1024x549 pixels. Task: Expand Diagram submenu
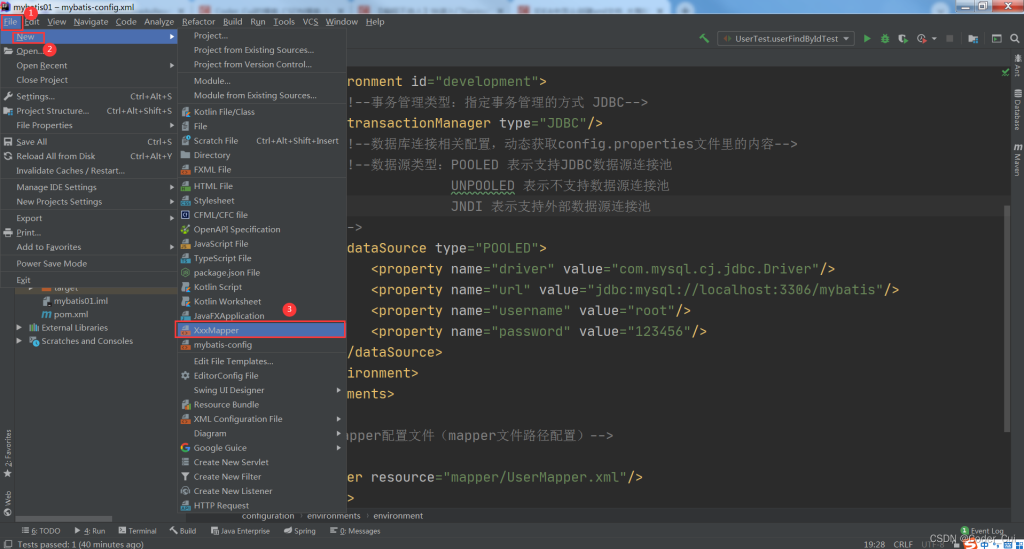pyautogui.click(x=261, y=433)
